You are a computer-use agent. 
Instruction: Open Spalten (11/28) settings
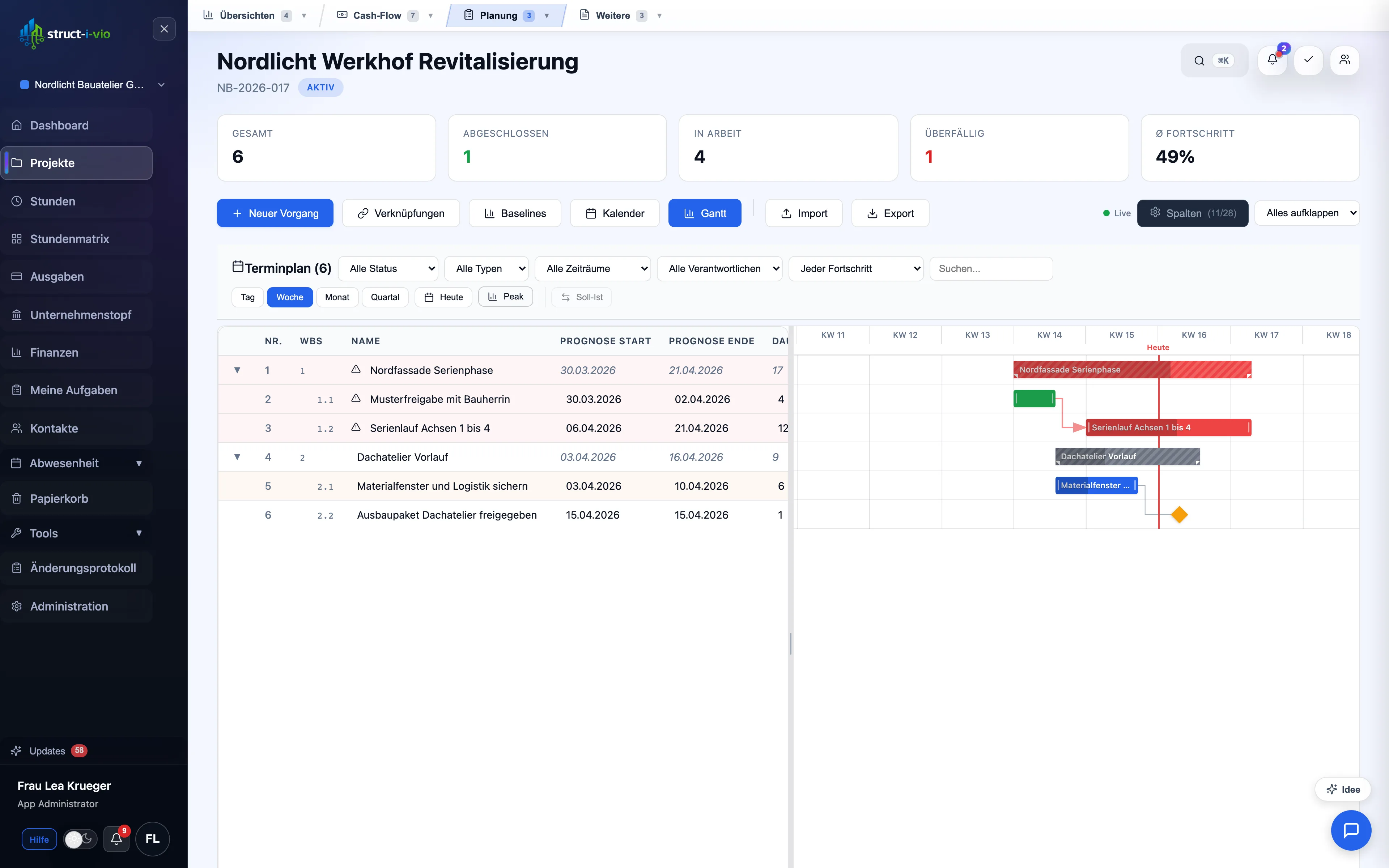pos(1193,213)
